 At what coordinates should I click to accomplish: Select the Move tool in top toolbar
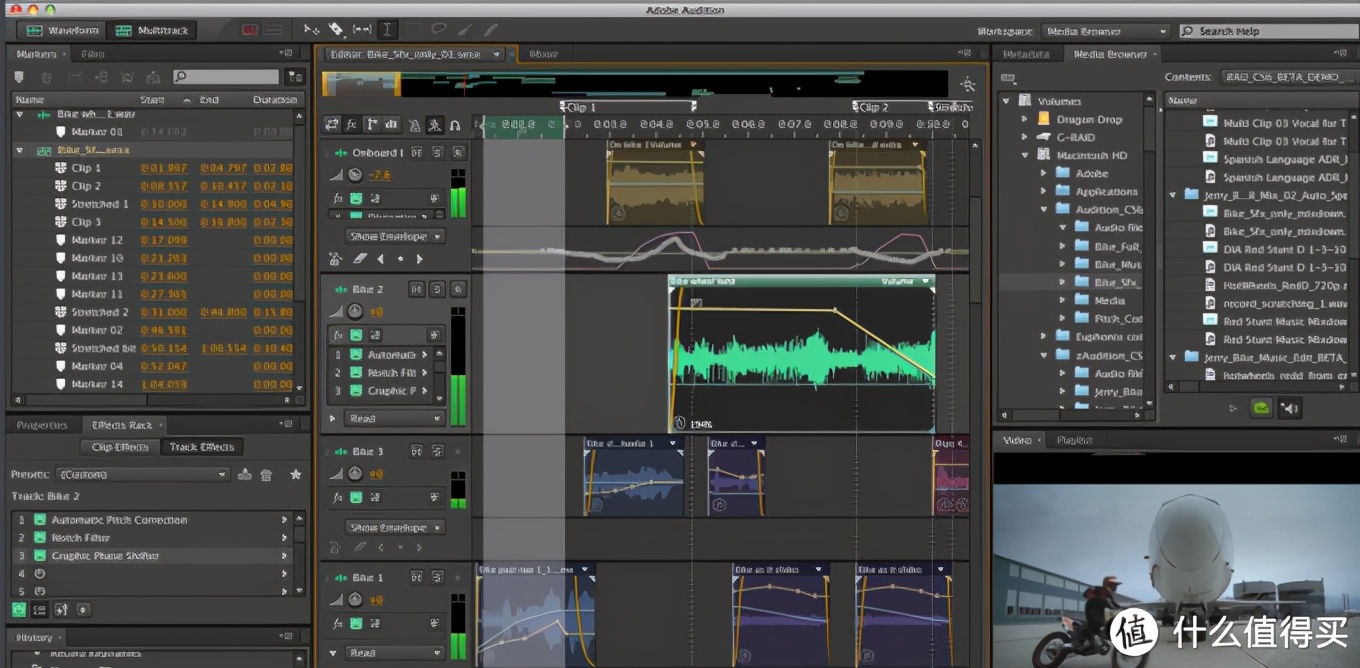(x=312, y=30)
